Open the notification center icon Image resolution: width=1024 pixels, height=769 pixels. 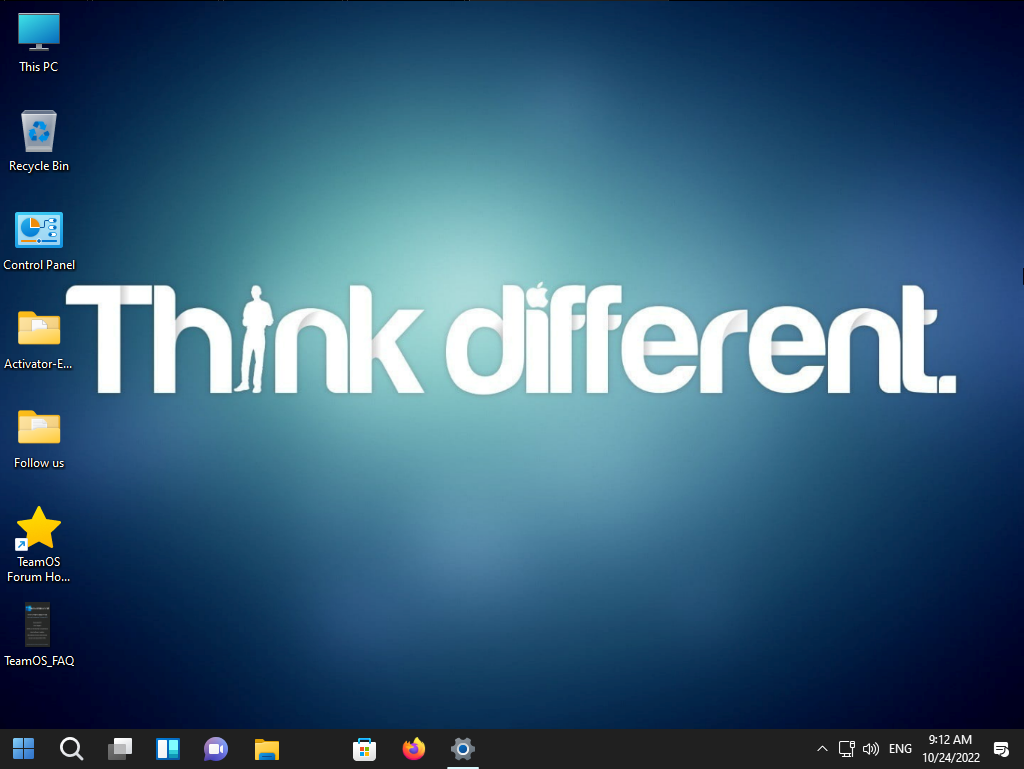coord(1001,749)
